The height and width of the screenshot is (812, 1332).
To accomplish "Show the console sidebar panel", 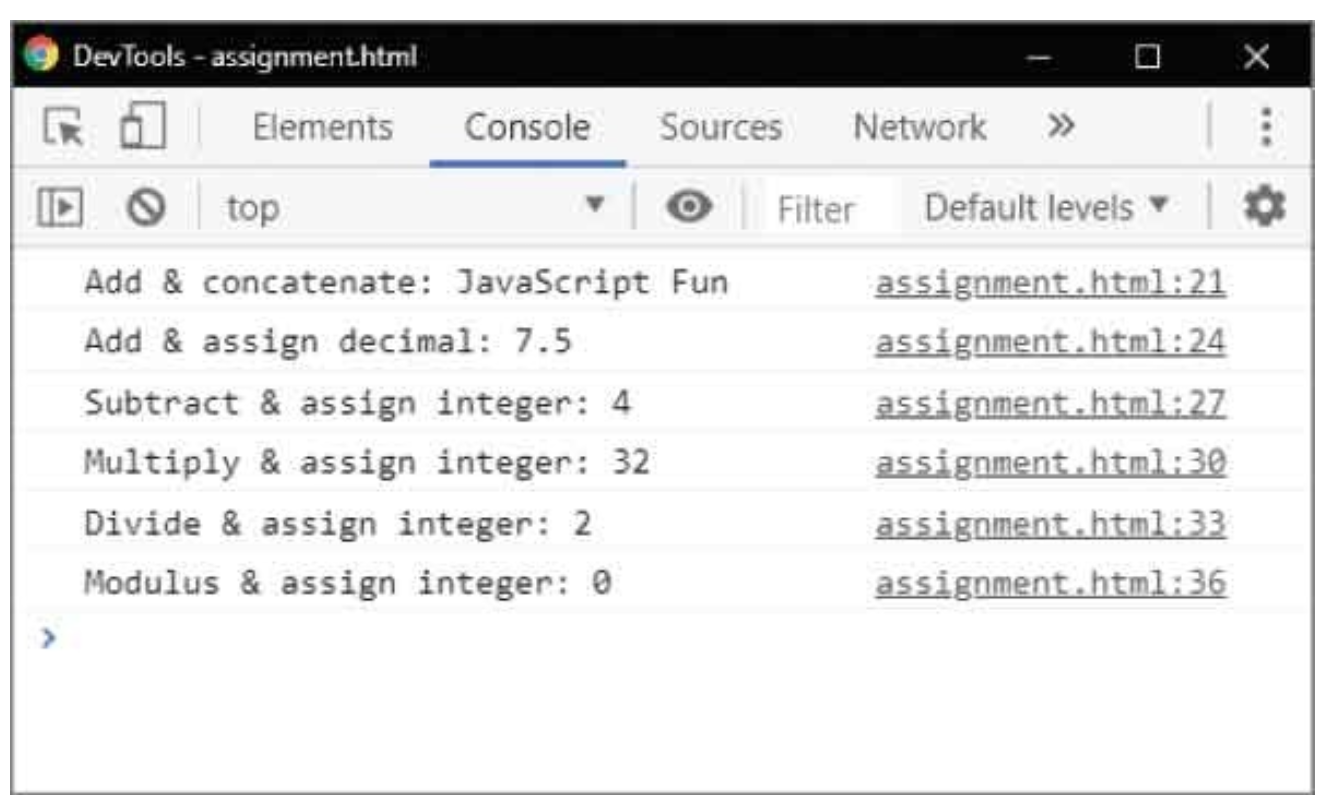I will (x=59, y=208).
